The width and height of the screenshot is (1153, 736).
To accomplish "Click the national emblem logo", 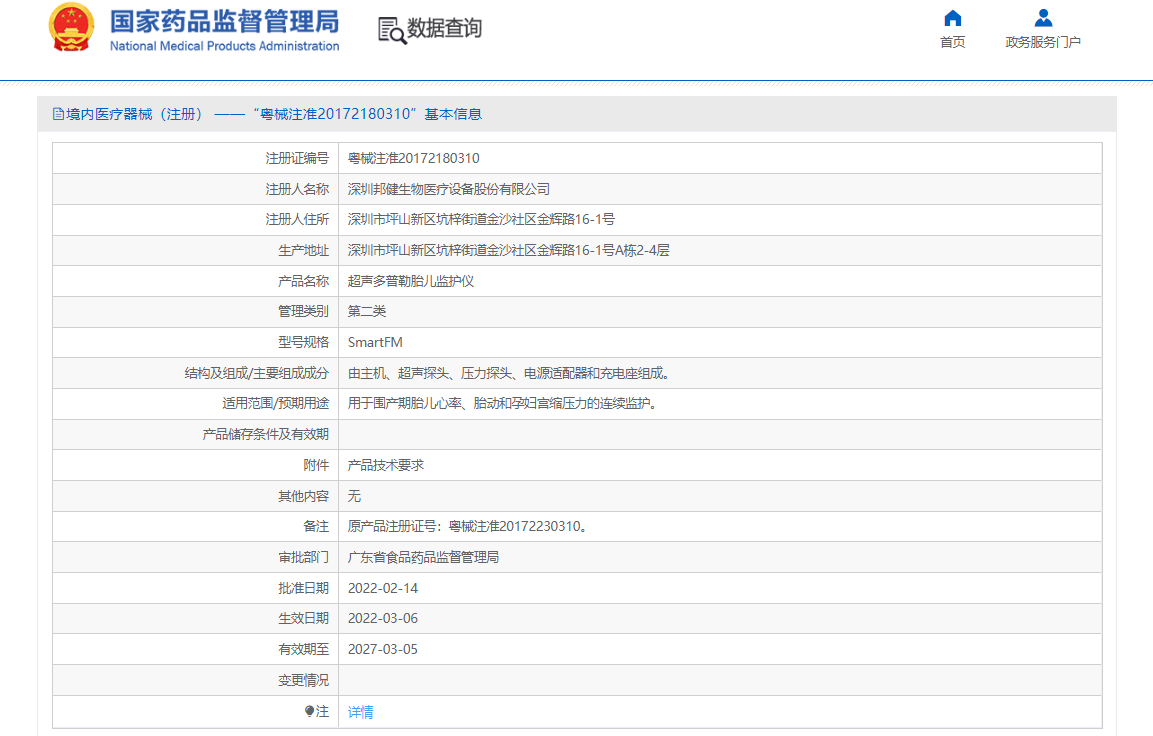I will (x=71, y=28).
